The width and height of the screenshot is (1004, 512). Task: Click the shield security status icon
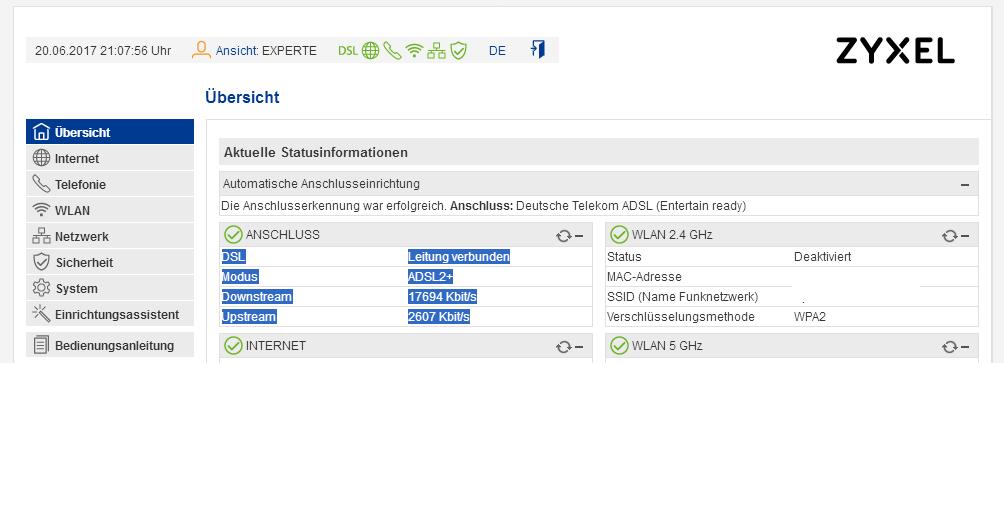click(x=458, y=51)
